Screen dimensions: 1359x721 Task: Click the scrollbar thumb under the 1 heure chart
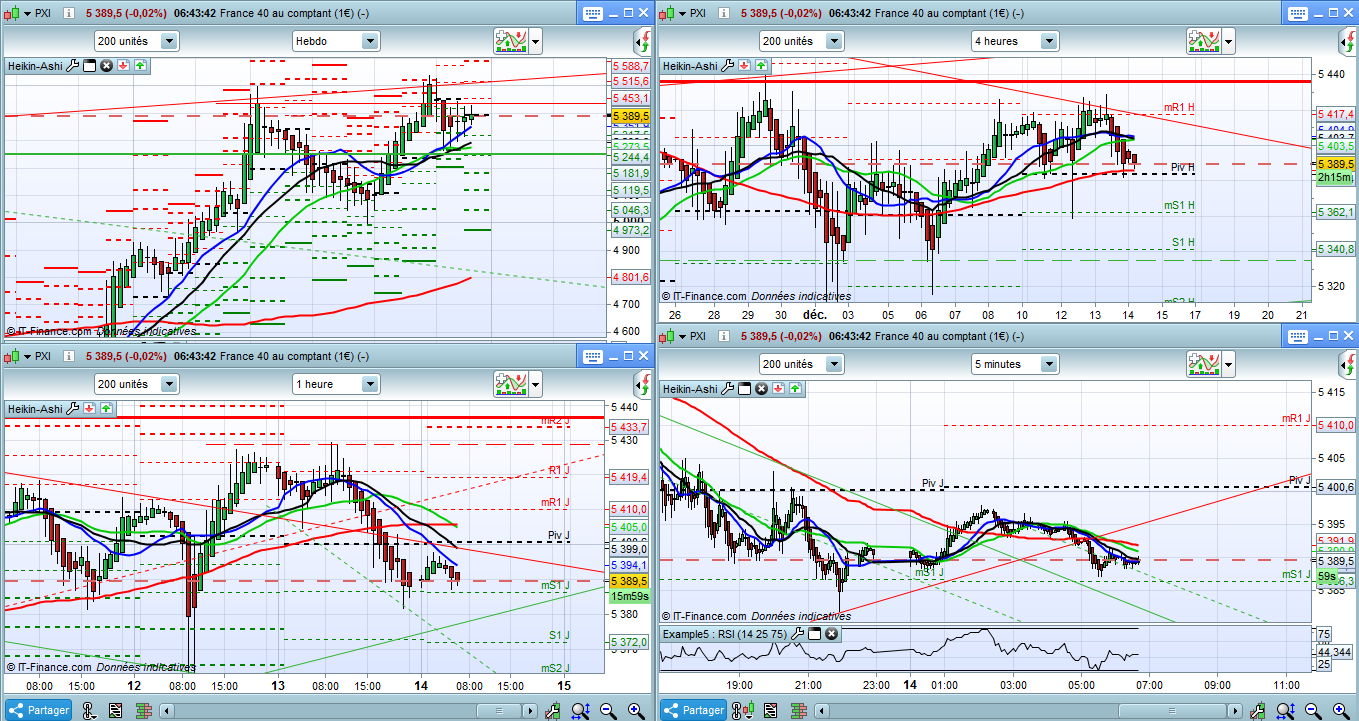(500, 710)
